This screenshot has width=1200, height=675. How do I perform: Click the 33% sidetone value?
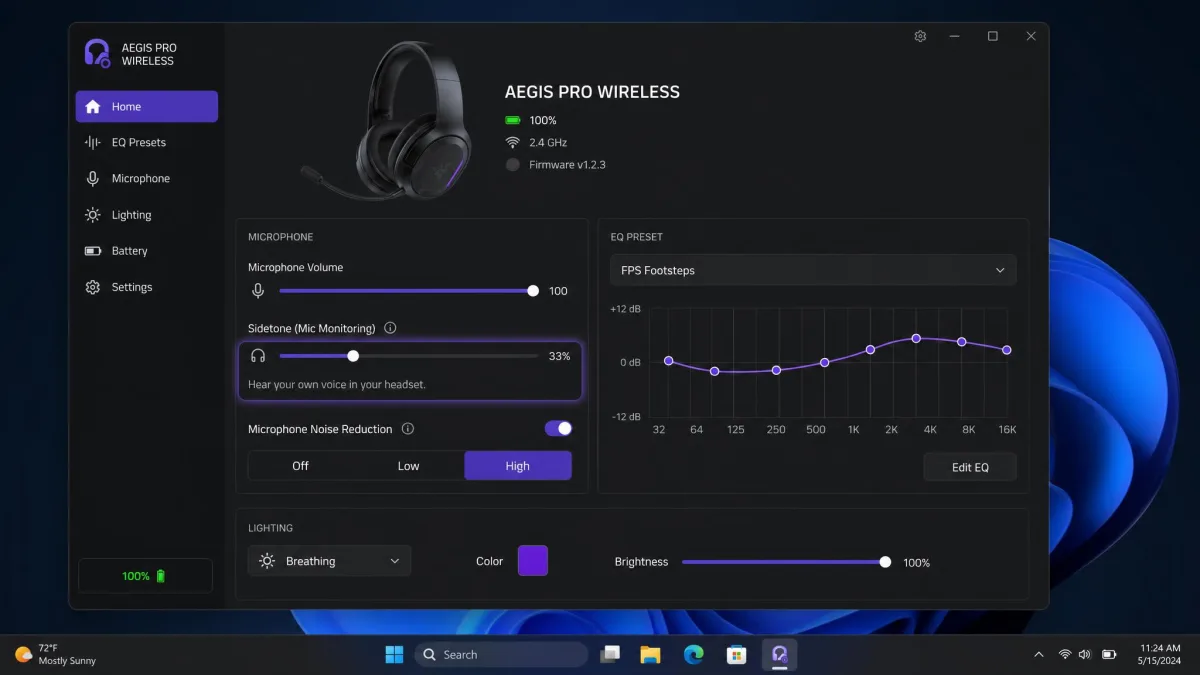point(560,356)
